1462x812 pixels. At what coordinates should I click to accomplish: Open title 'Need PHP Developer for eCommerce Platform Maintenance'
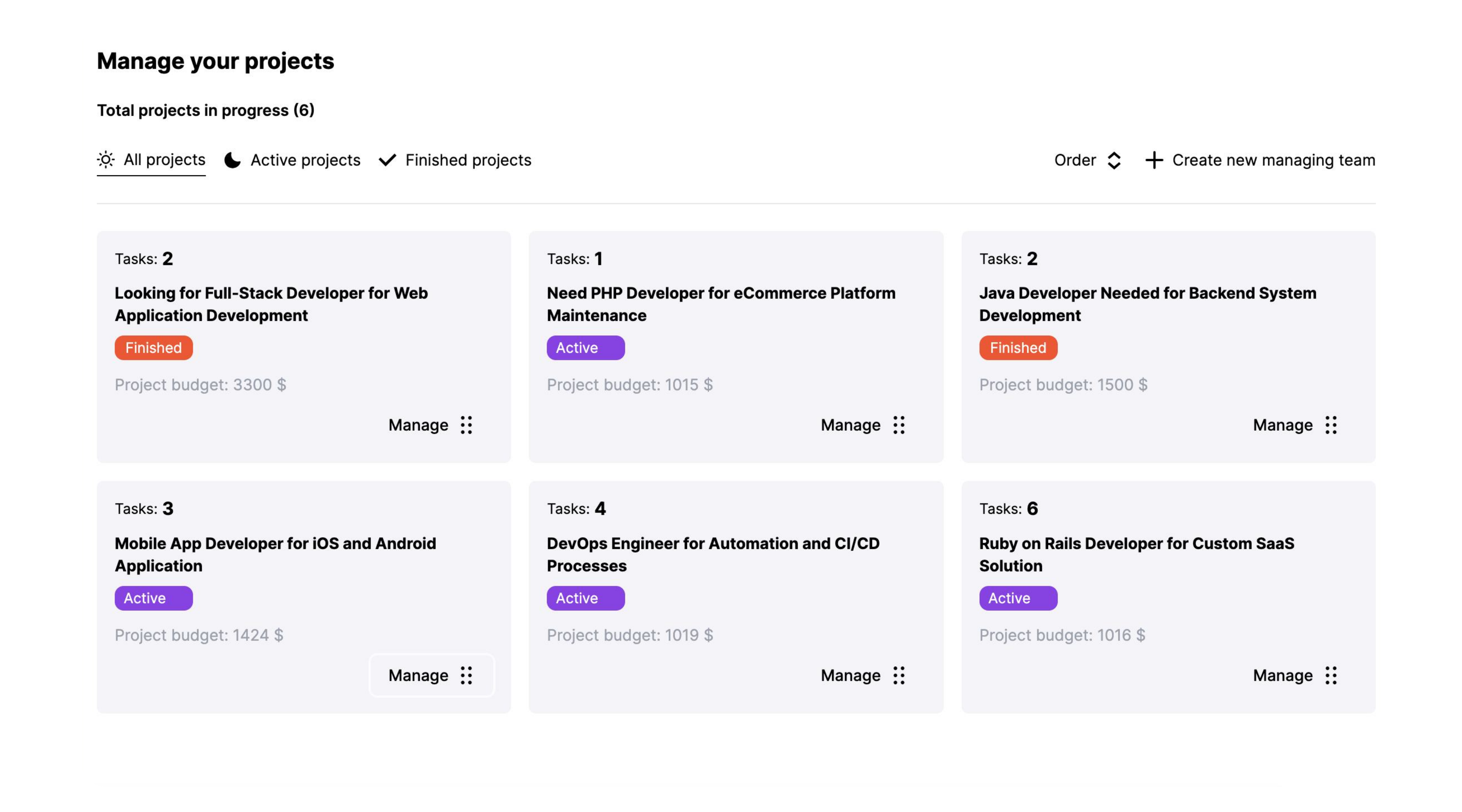click(721, 304)
